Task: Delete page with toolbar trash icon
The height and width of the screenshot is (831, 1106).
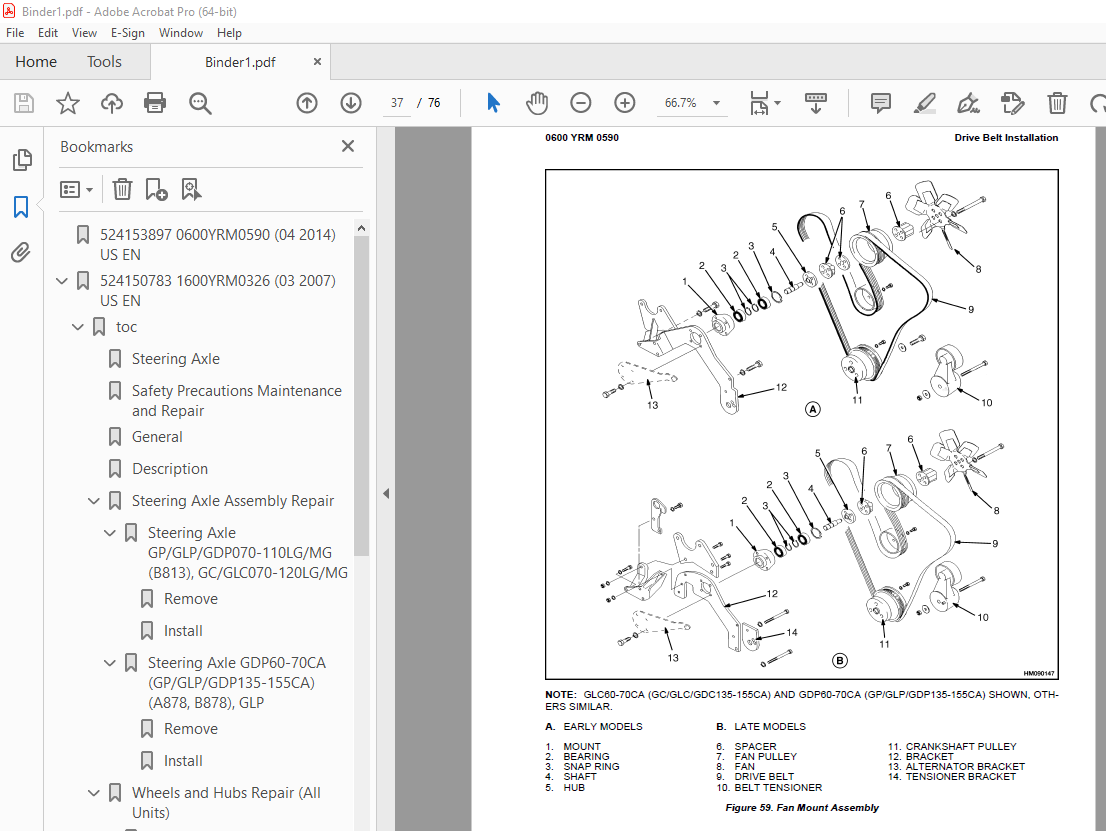Action: coord(1057,103)
